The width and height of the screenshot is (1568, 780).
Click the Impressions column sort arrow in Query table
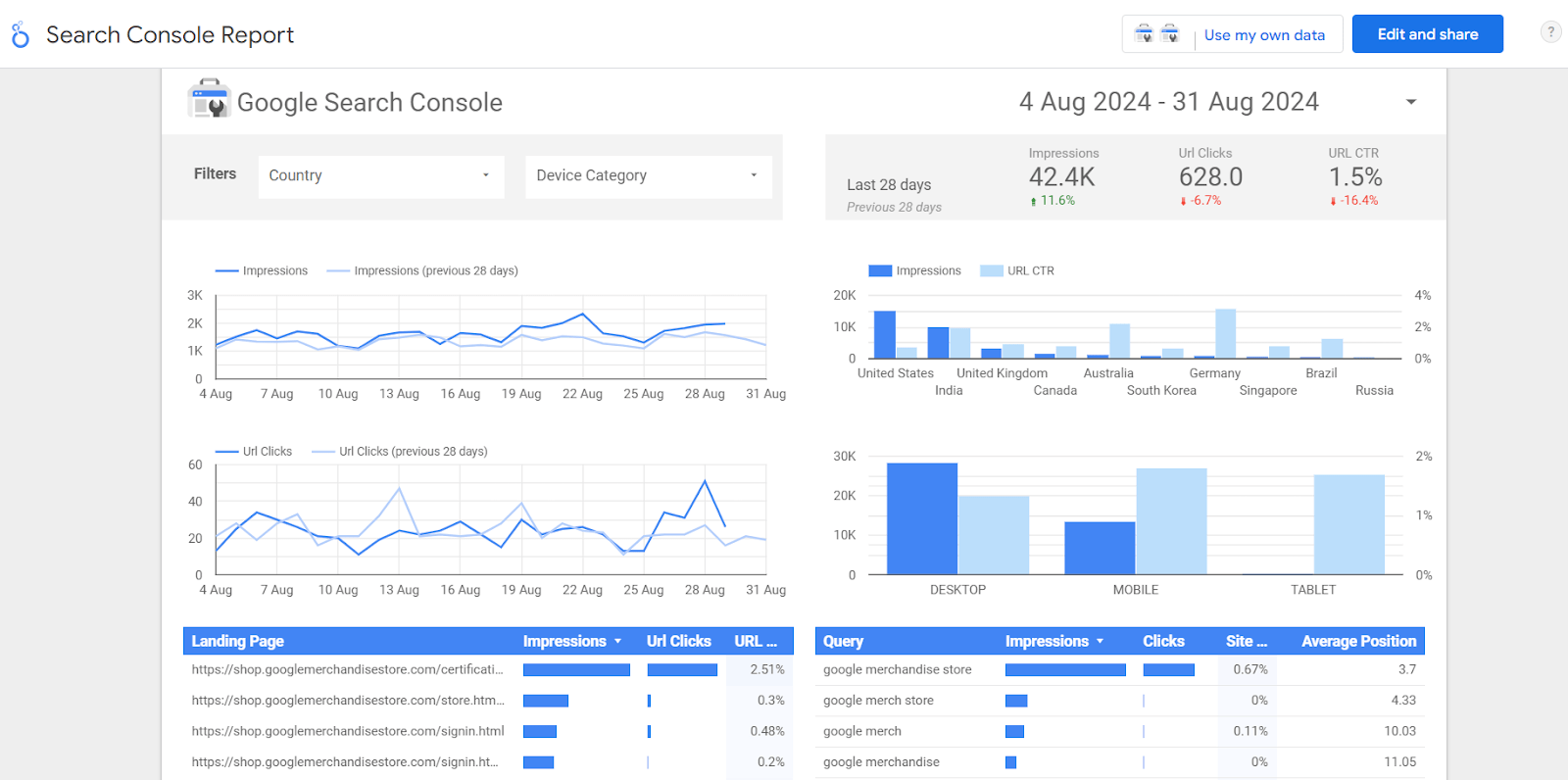click(x=1101, y=642)
